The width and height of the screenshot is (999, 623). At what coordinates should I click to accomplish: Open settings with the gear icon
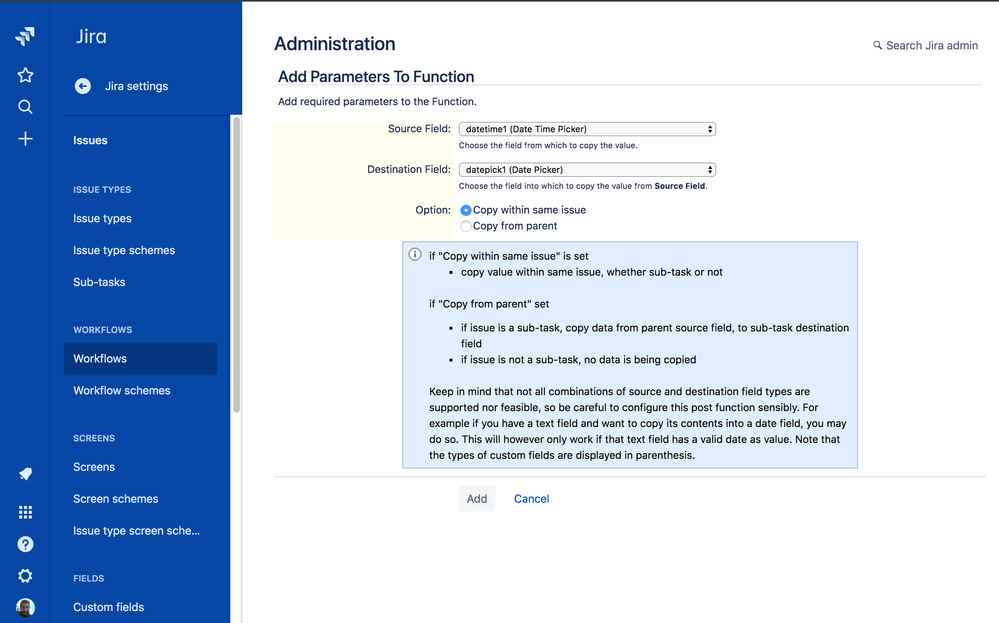coord(25,576)
